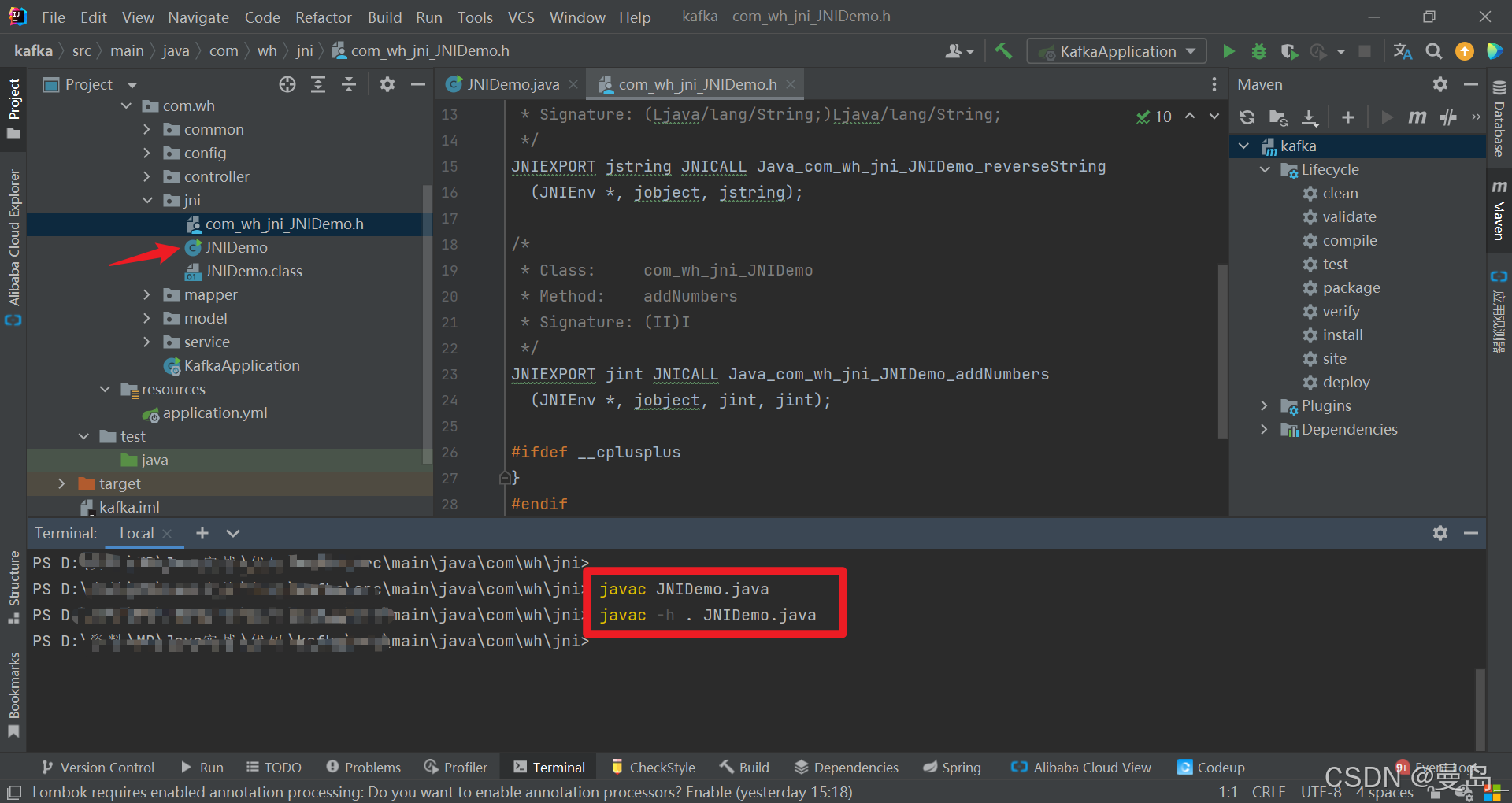Expand the target folder

62,483
